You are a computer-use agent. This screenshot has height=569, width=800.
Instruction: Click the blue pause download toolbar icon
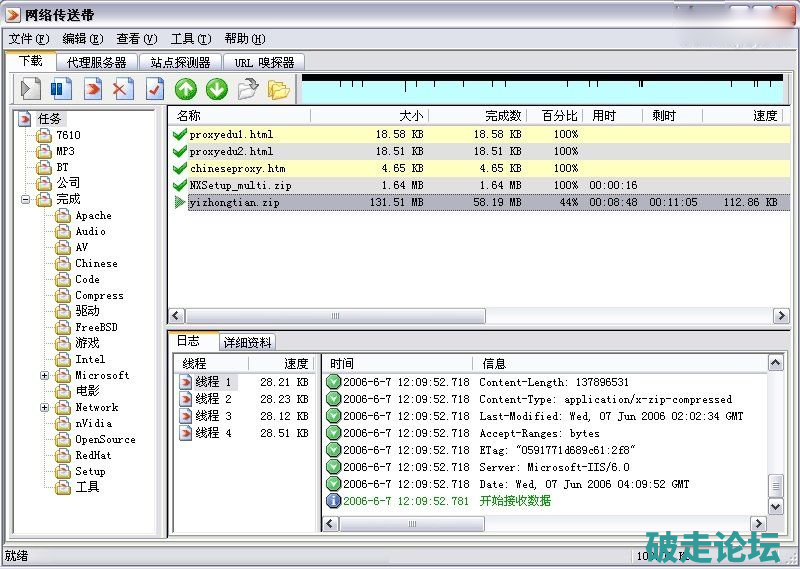[x=61, y=89]
